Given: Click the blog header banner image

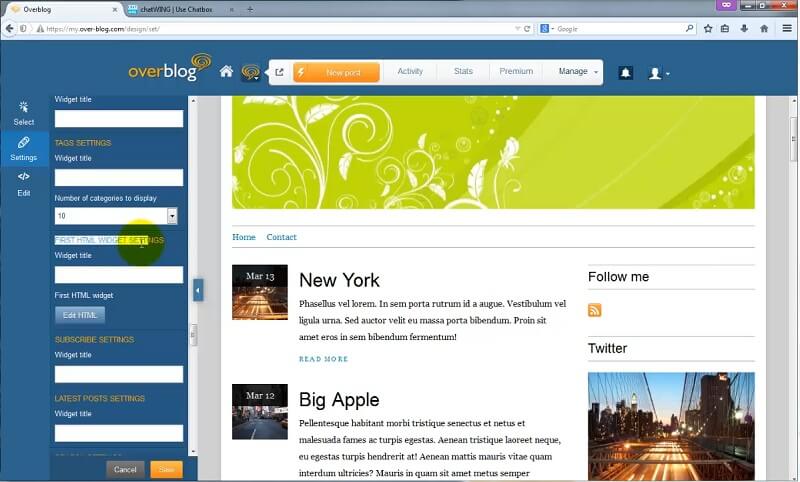Looking at the screenshot, I should click(493, 152).
